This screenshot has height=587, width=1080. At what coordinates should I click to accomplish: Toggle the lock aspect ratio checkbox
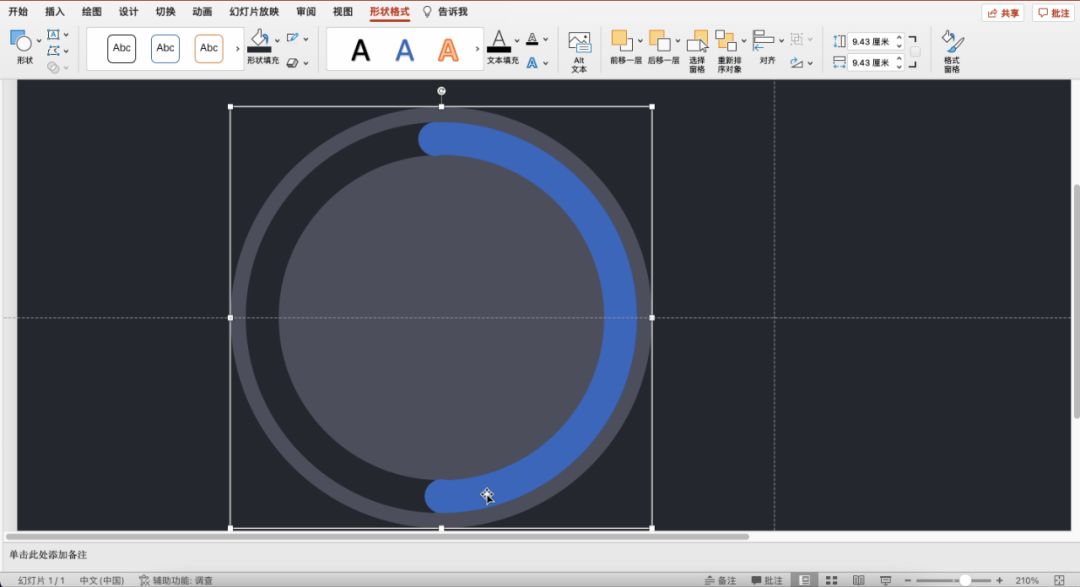915,52
